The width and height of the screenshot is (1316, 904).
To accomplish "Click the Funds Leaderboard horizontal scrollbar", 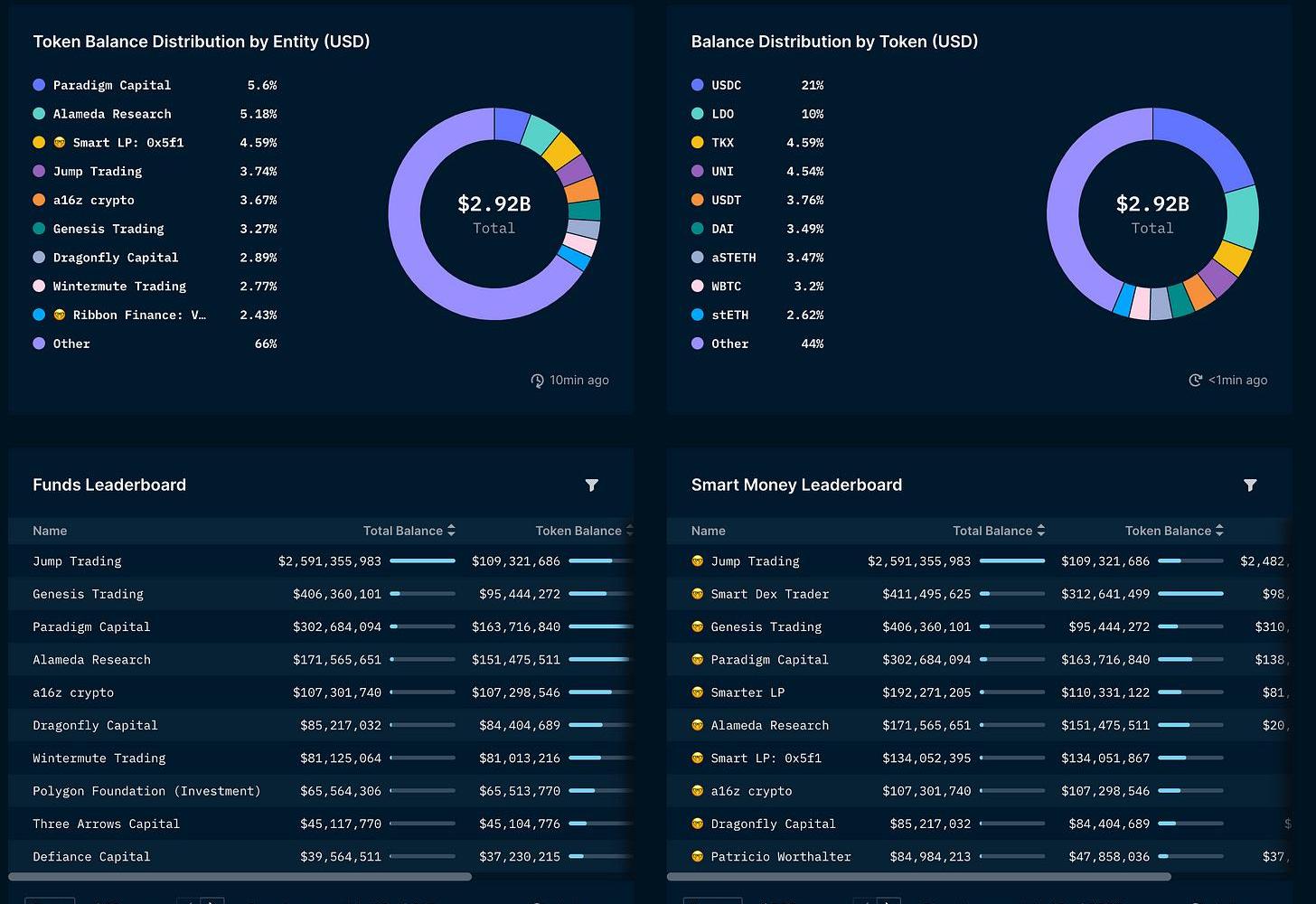I will [x=240, y=877].
